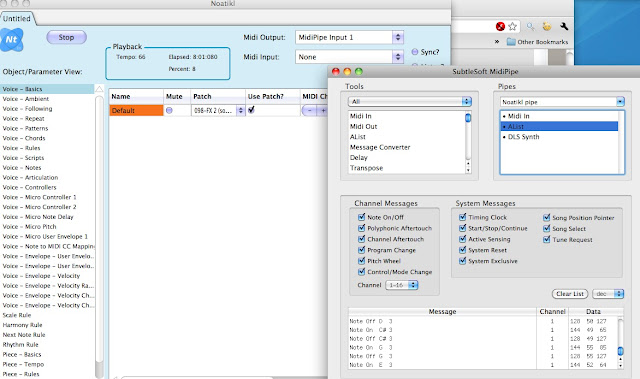Select the Untitled tab

(x=17, y=19)
